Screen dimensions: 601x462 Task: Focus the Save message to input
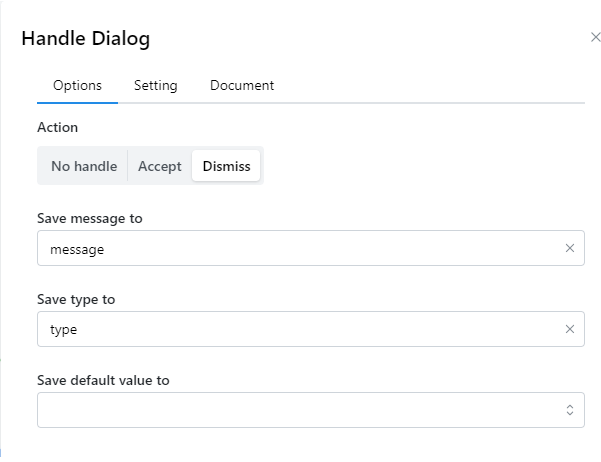click(x=300, y=249)
